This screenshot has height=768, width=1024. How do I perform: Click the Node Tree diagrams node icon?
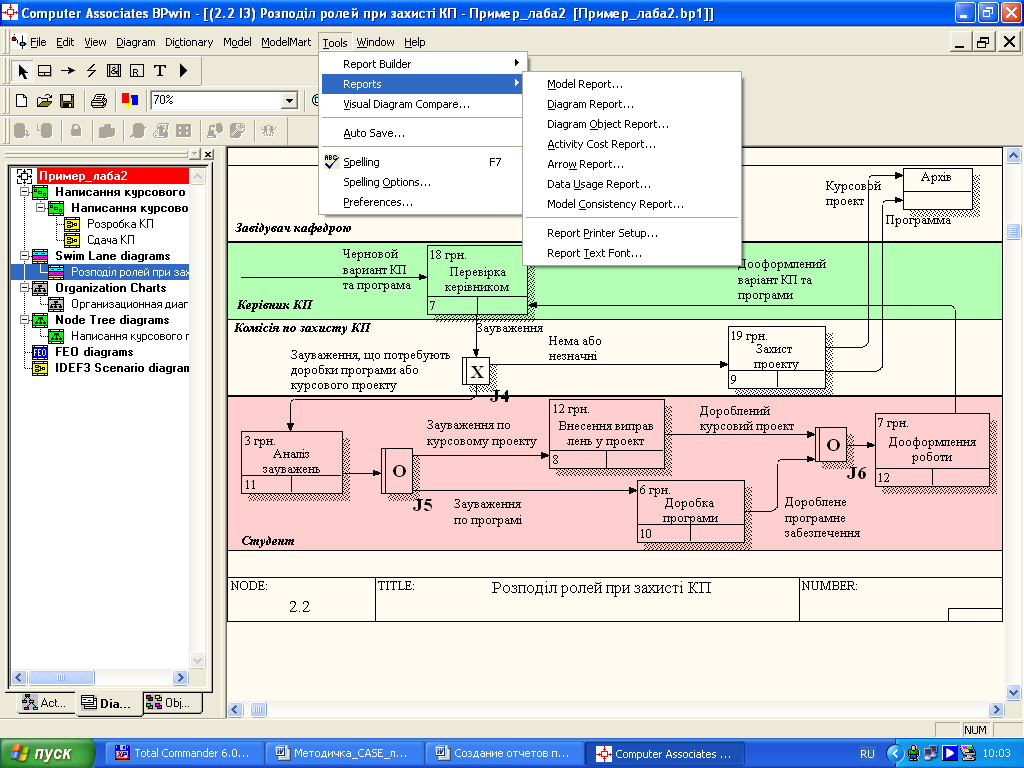click(40, 320)
